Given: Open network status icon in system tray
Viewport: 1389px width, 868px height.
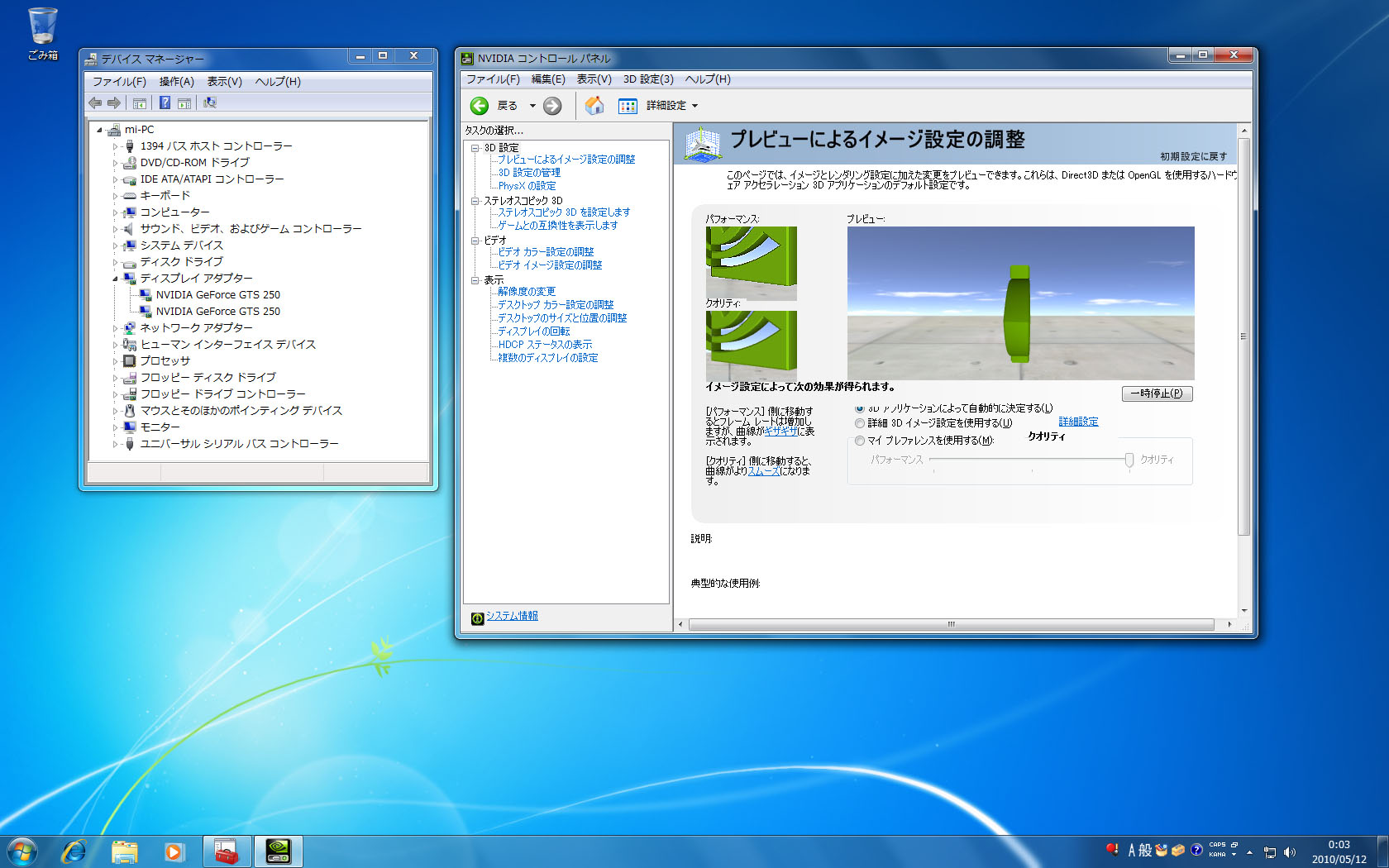Looking at the screenshot, I should click(x=1270, y=852).
